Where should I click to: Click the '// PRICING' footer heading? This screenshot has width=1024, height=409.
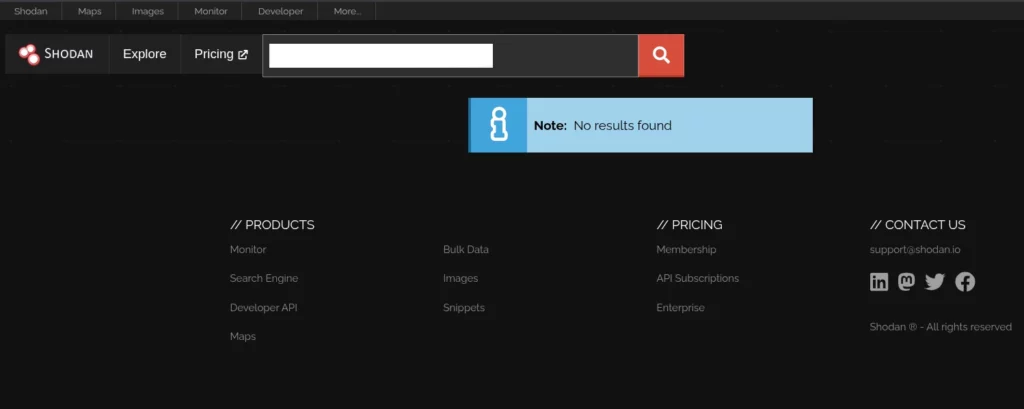[x=690, y=225]
